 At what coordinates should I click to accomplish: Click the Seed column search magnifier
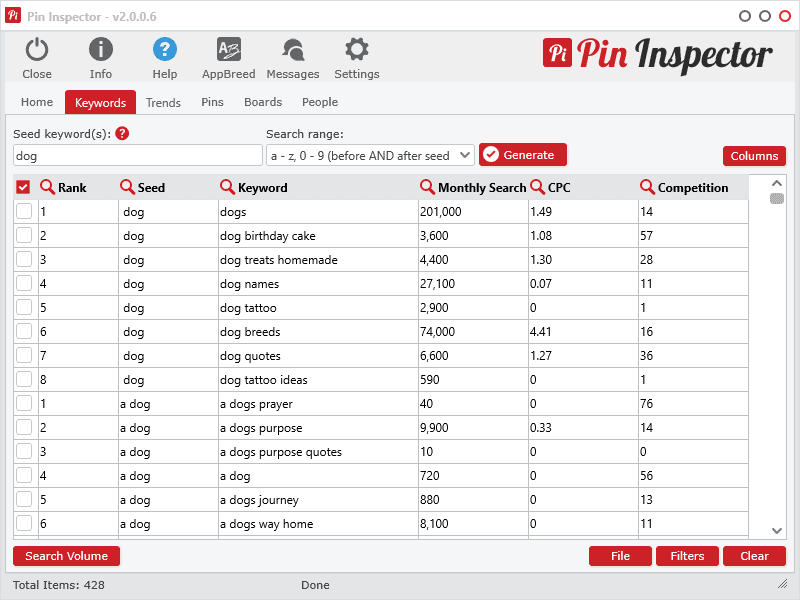(x=127, y=187)
